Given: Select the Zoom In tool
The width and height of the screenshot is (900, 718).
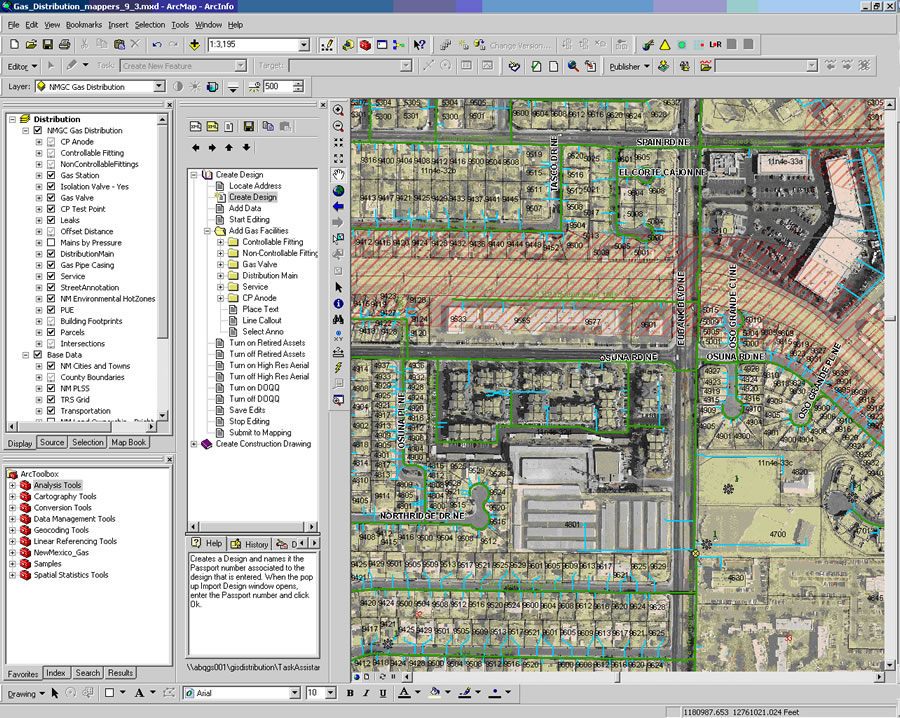Looking at the screenshot, I should tap(338, 111).
